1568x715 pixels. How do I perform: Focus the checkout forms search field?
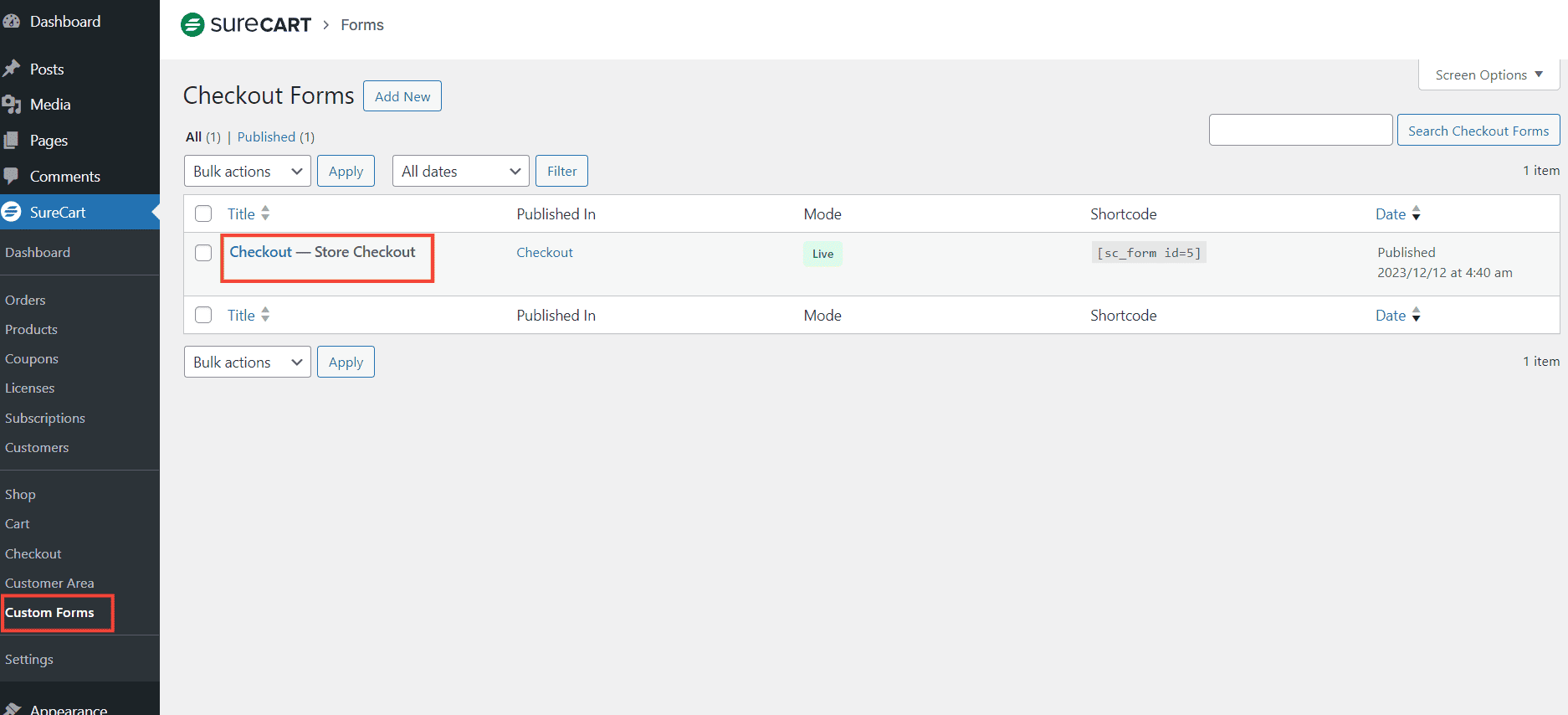1300,131
